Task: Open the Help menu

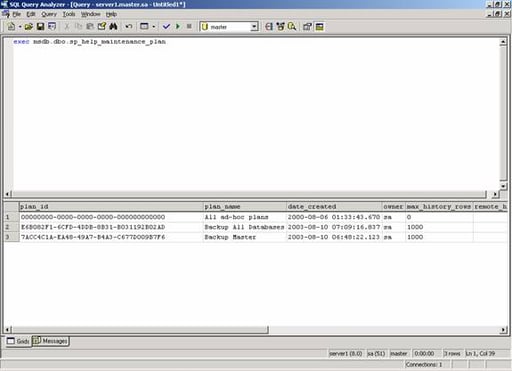Action: click(111, 14)
